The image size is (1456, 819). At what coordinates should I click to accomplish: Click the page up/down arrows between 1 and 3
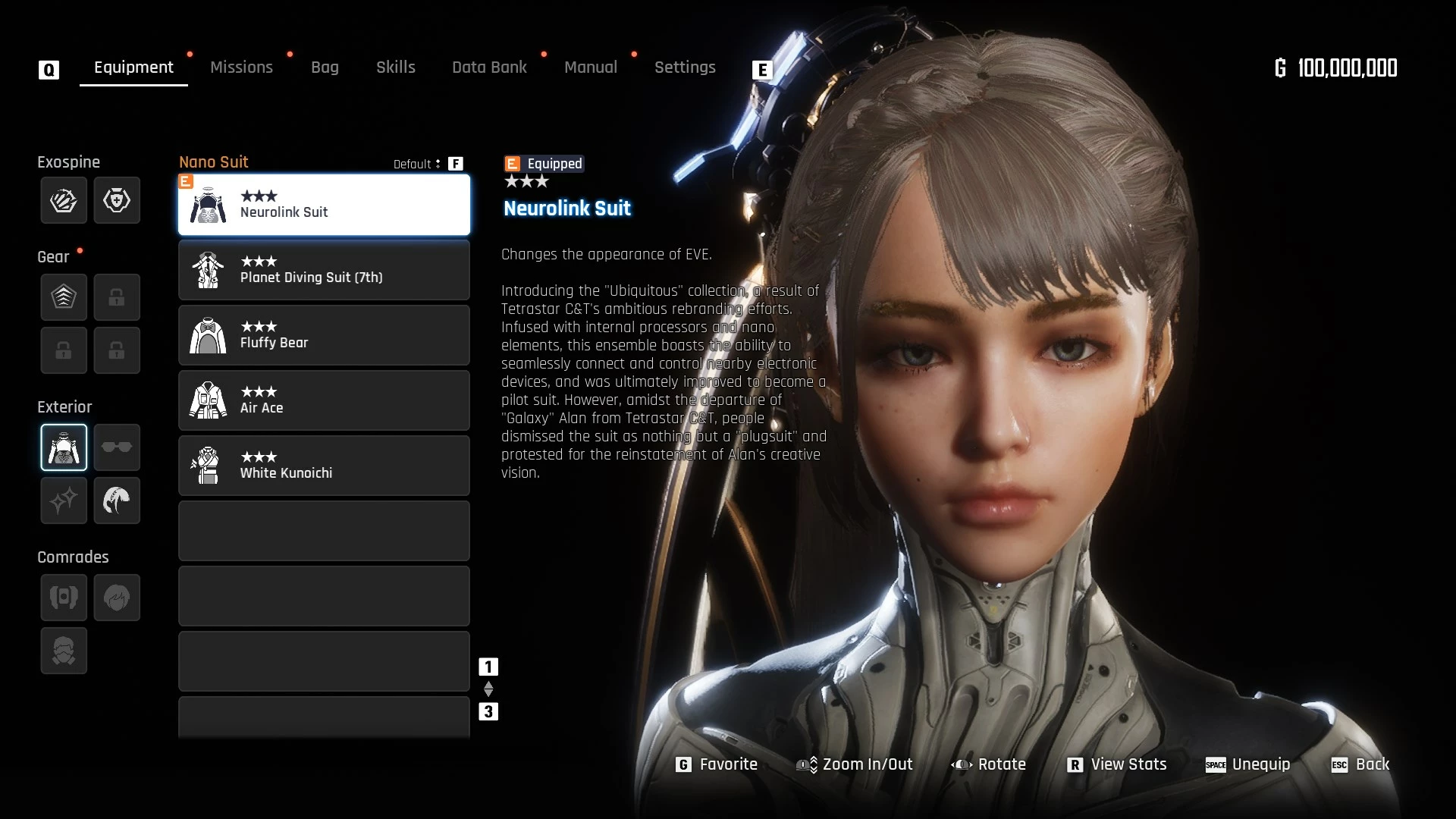pos(488,689)
